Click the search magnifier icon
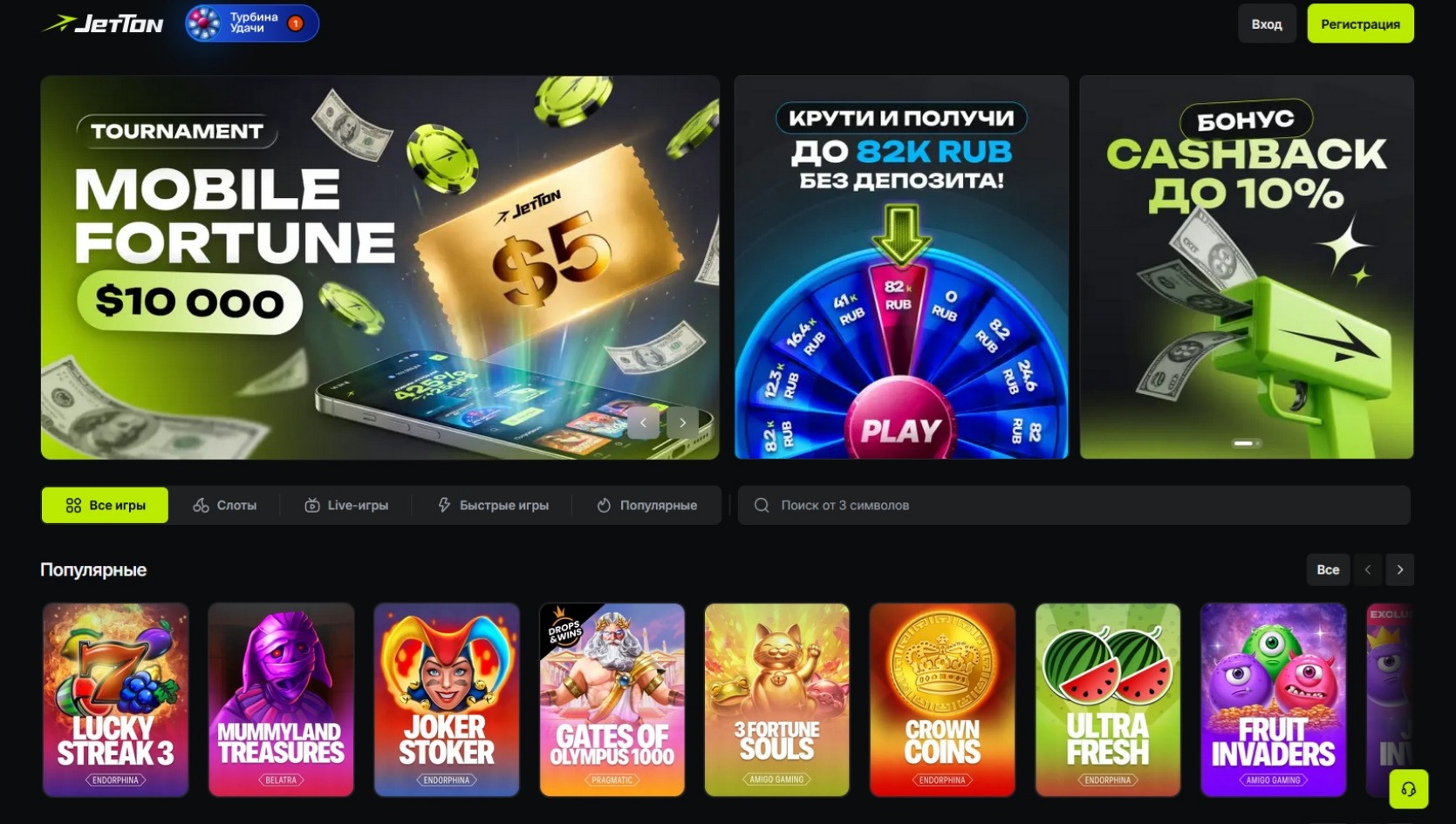The width and height of the screenshot is (1456, 824). [762, 505]
